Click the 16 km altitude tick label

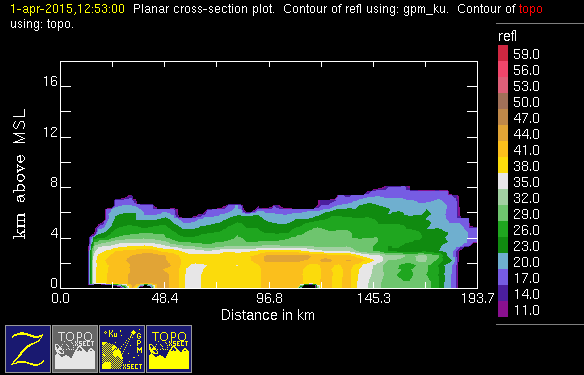50,81
